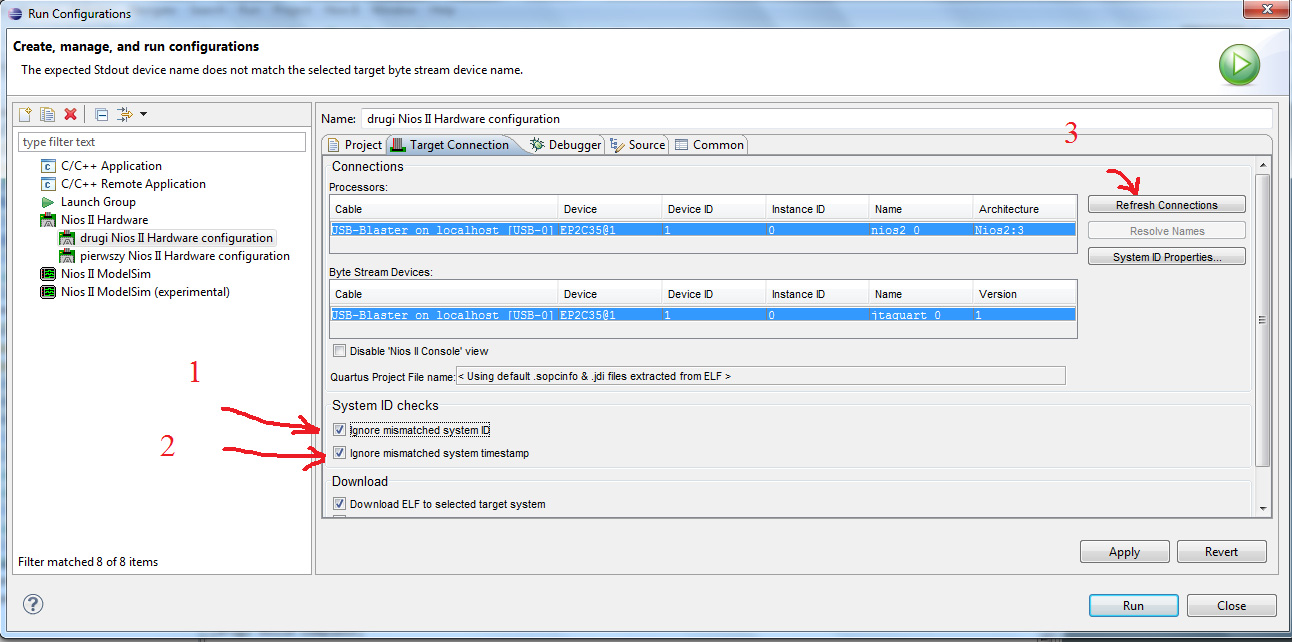1292x642 pixels.
Task: Click the filter launch configurations icon
Action: coord(125,114)
